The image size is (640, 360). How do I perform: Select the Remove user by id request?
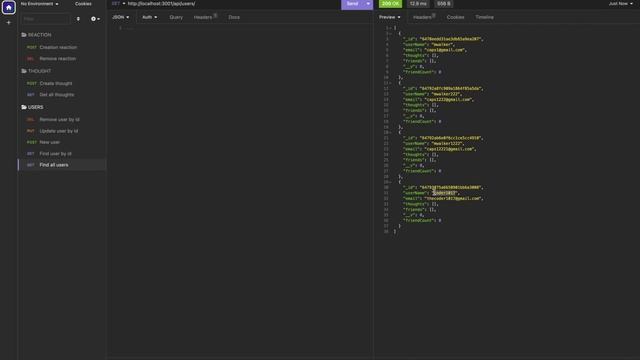(62, 120)
